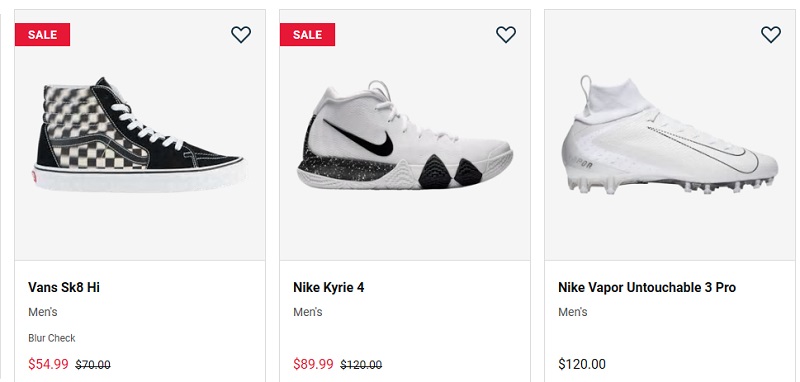Click the heart icon on Nike Kyrie 4
800x382 pixels.
pyautogui.click(x=506, y=35)
